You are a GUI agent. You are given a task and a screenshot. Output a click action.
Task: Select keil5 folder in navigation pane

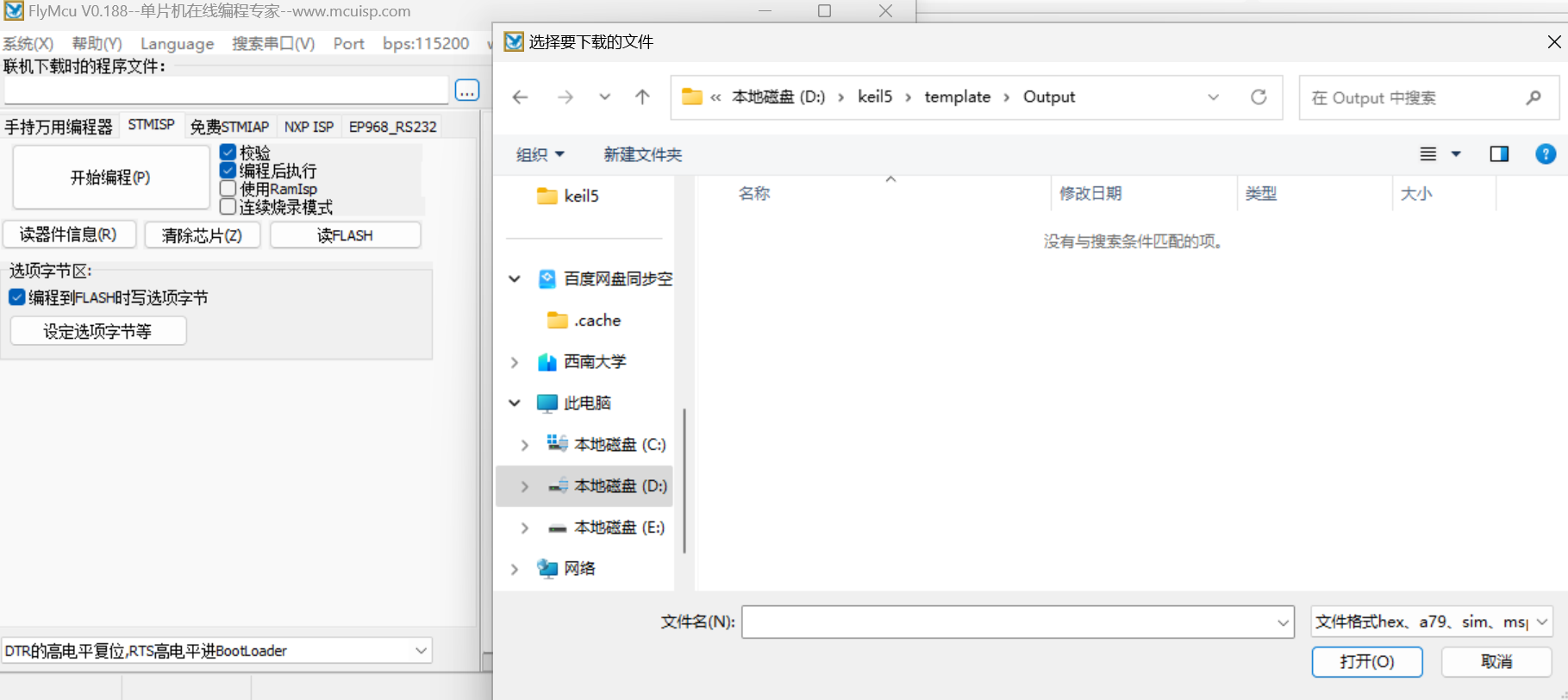(x=569, y=196)
